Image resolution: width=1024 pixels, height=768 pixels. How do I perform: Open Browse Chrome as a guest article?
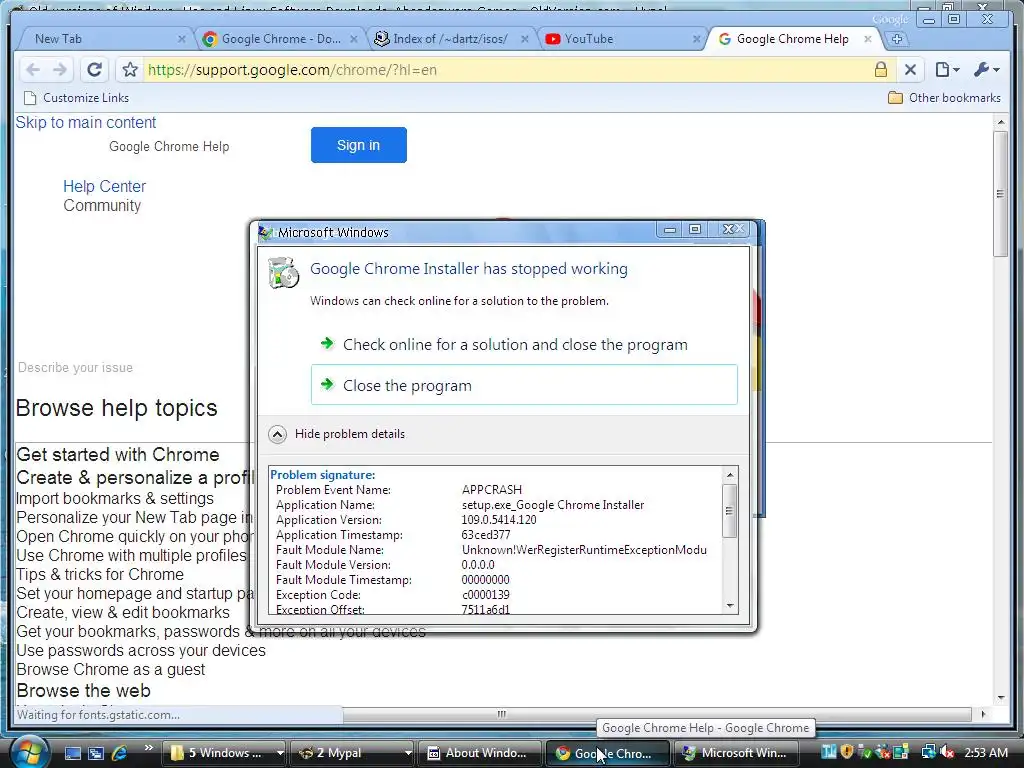coord(110,670)
